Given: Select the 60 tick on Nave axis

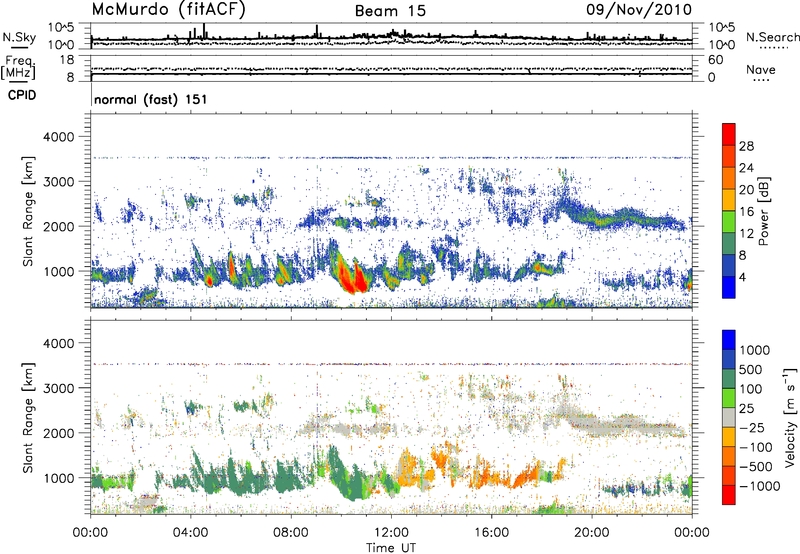Looking at the screenshot, I should [x=715, y=60].
